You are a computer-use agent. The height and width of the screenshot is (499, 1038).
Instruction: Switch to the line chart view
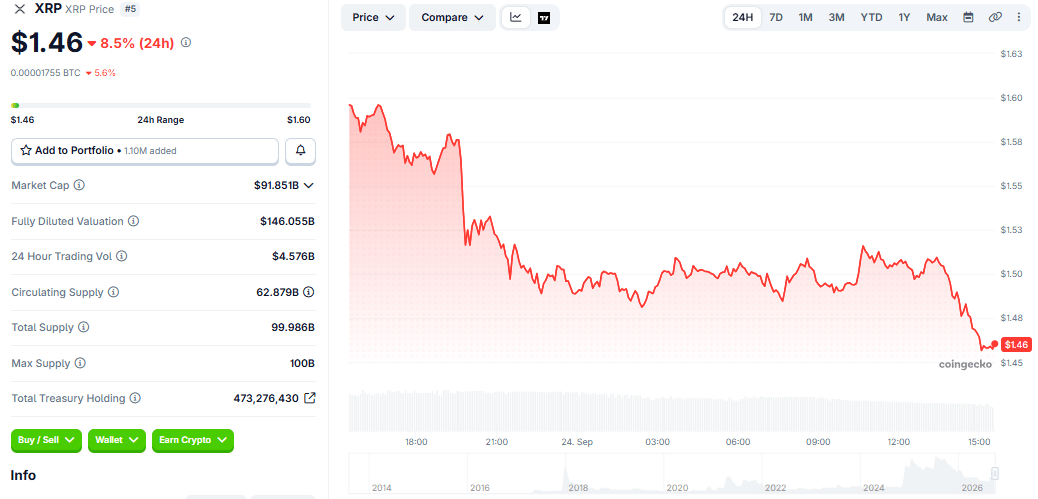pos(516,18)
